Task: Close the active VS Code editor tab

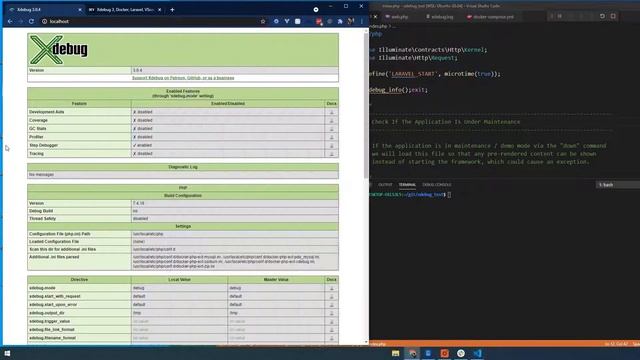Action: [x=376, y=17]
